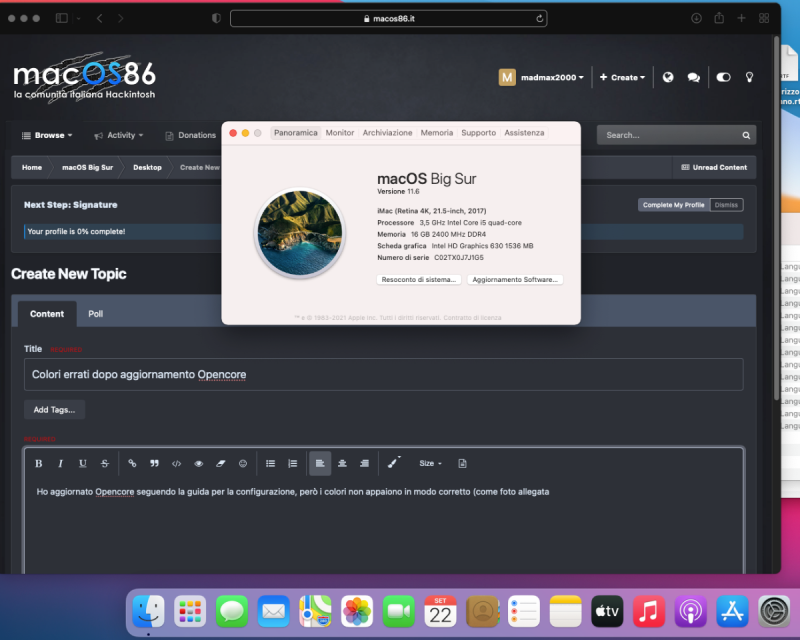
Task: Open Finder from the Dock
Action: (148, 611)
